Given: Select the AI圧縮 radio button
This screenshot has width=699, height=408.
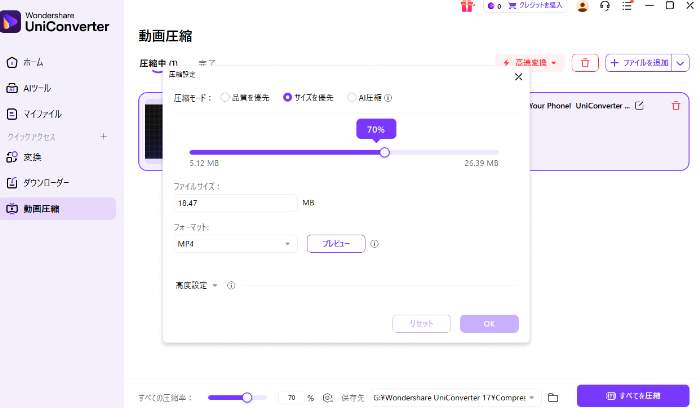Looking at the screenshot, I should [352, 98].
